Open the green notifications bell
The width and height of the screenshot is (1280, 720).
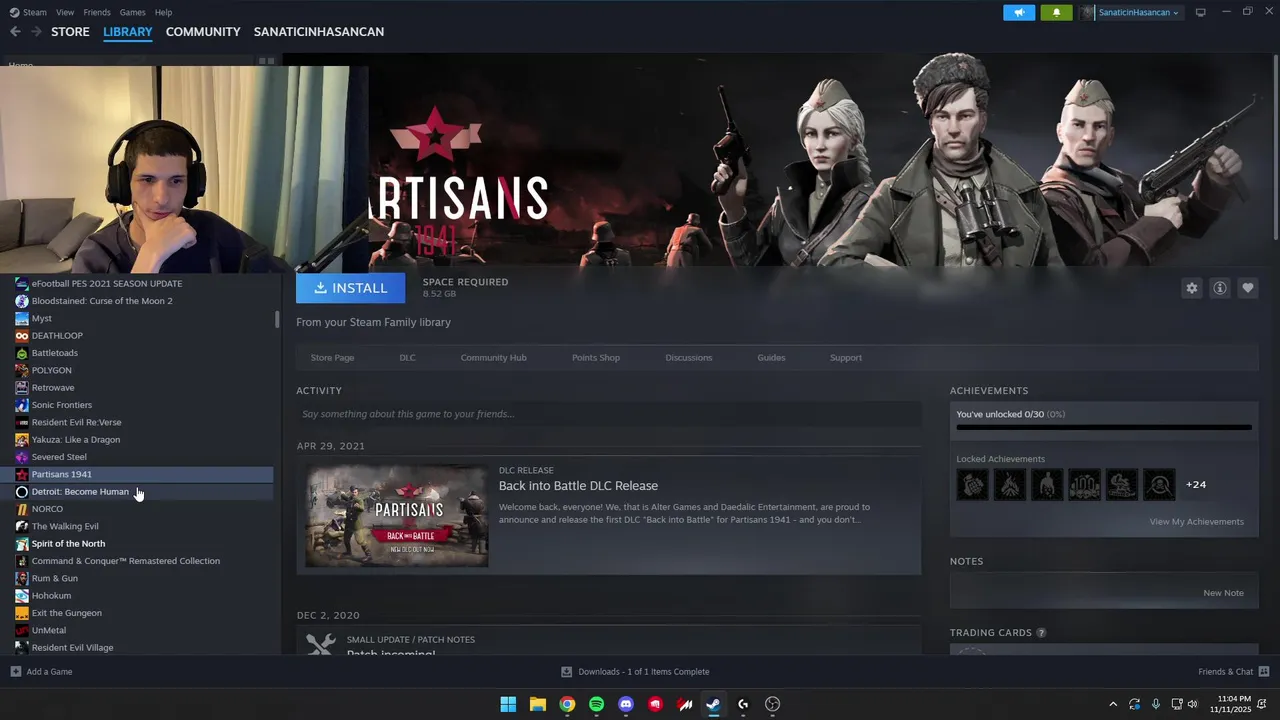tap(1056, 12)
